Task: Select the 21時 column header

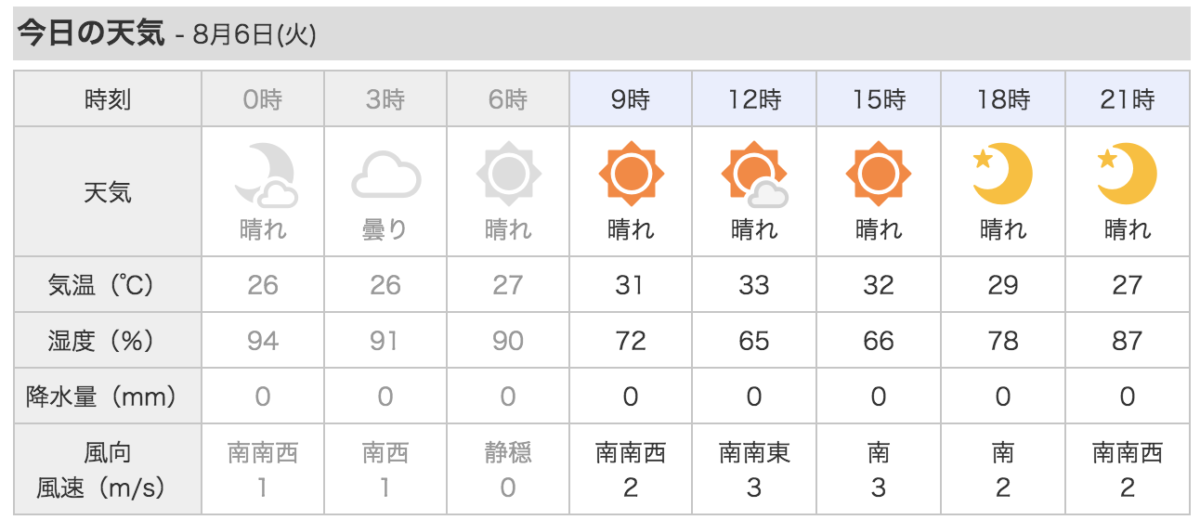Action: point(1127,99)
